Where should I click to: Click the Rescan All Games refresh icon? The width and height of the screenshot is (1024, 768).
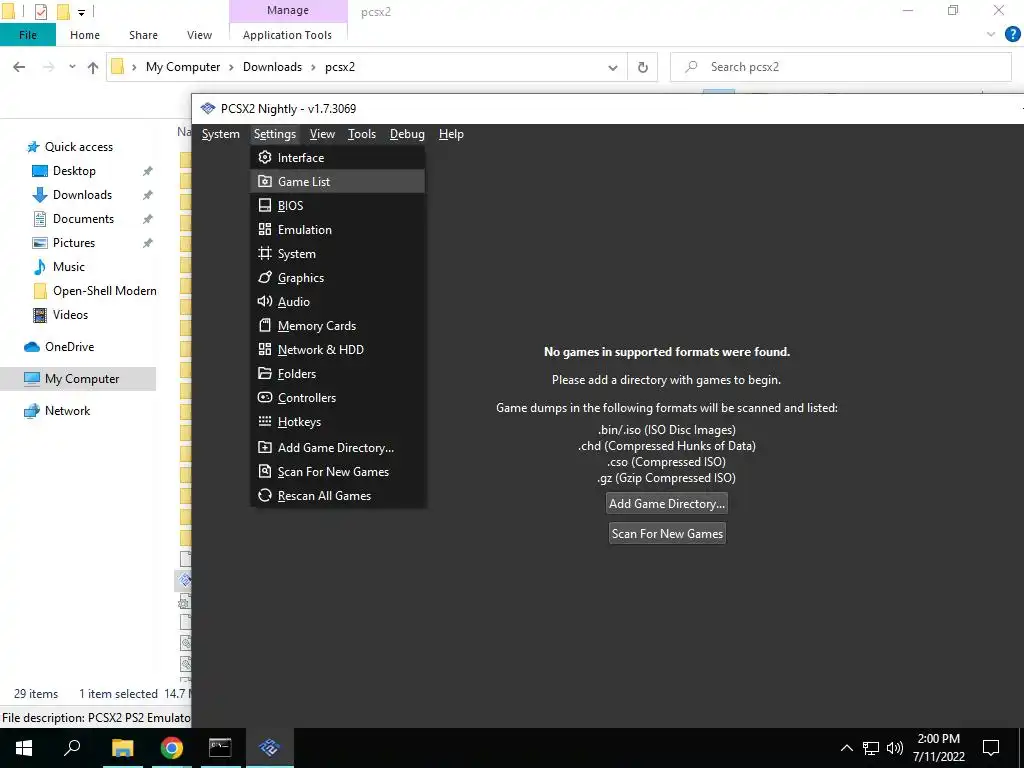(264, 496)
